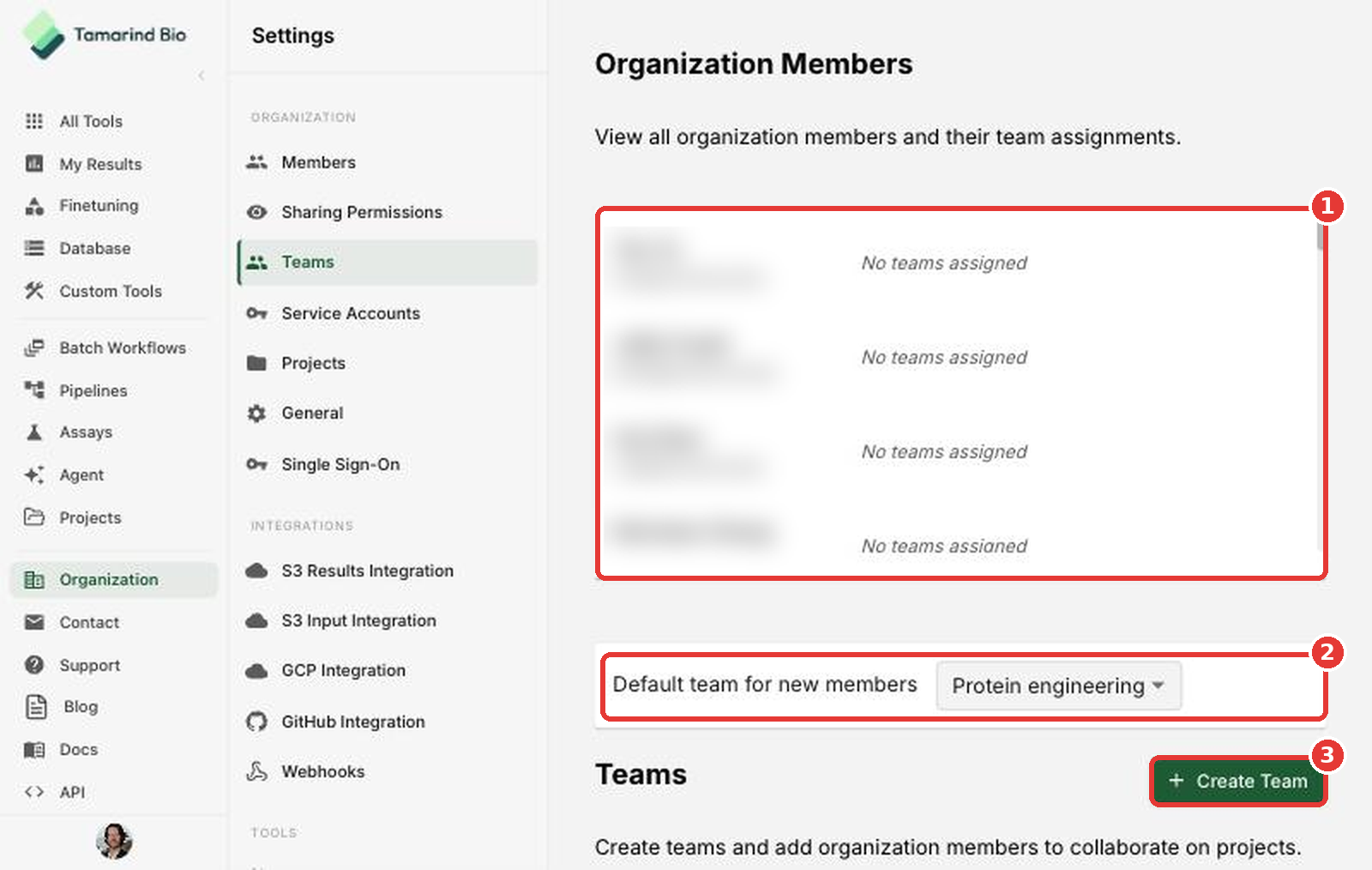Click the GitHub Integration octocat icon
The image size is (1372, 870).
pos(256,722)
